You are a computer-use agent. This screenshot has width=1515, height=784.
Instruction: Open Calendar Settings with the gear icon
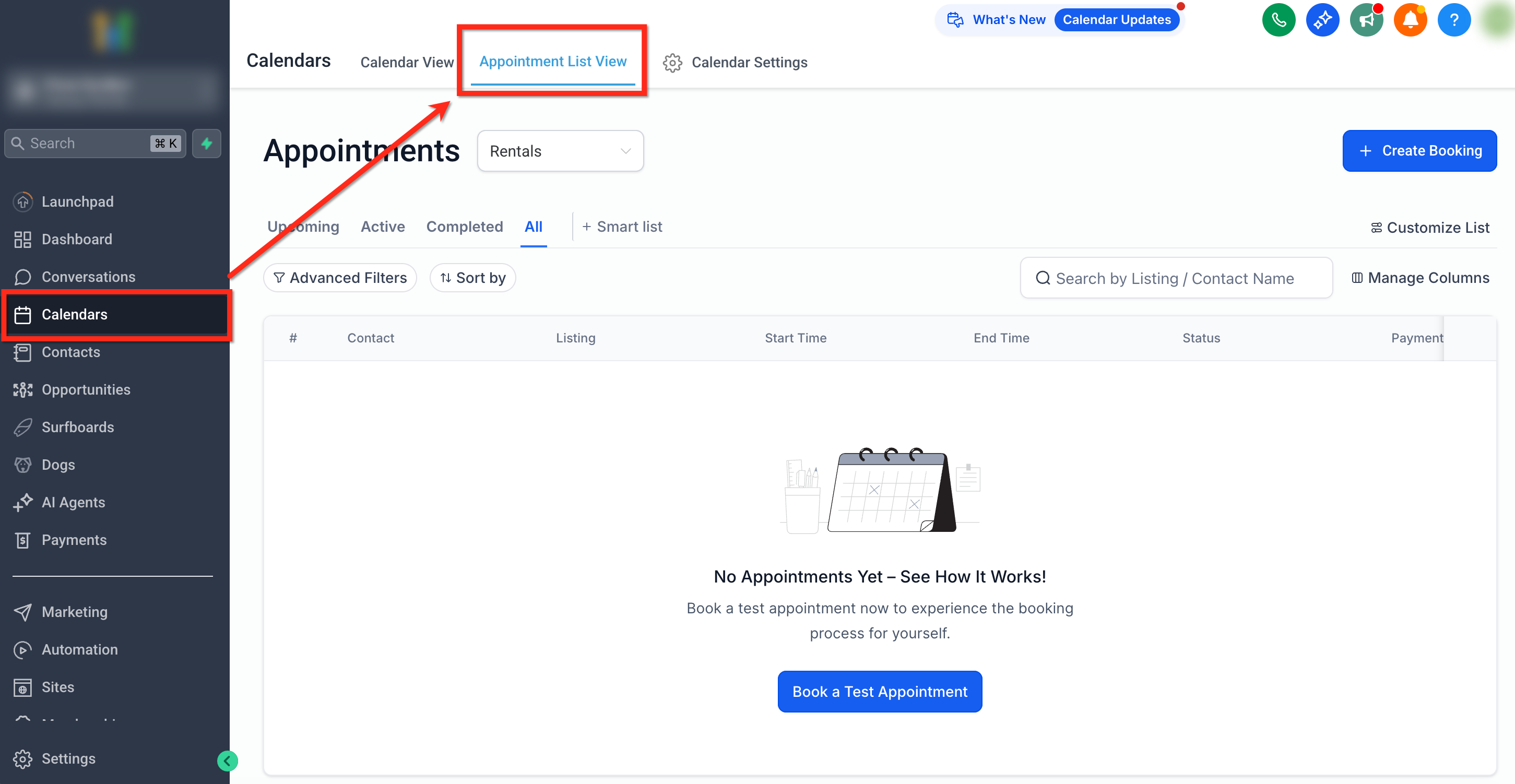pos(672,62)
